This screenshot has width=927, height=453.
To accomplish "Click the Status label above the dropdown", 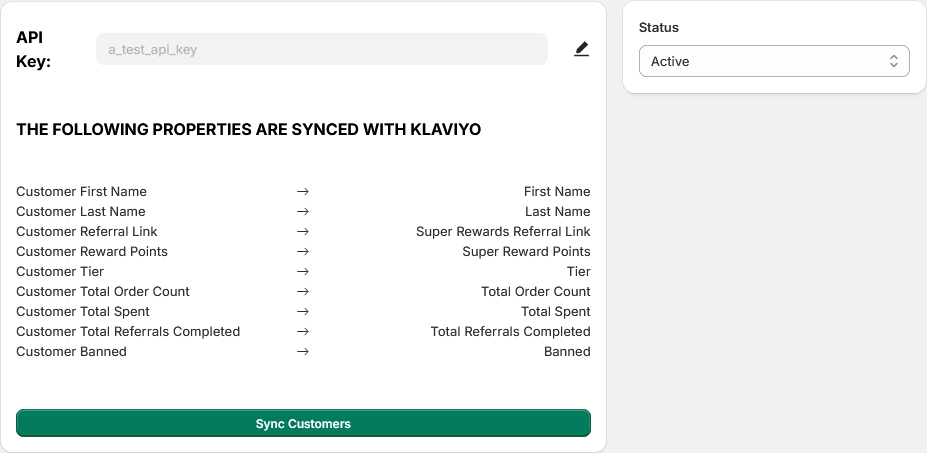I will coord(659,27).
